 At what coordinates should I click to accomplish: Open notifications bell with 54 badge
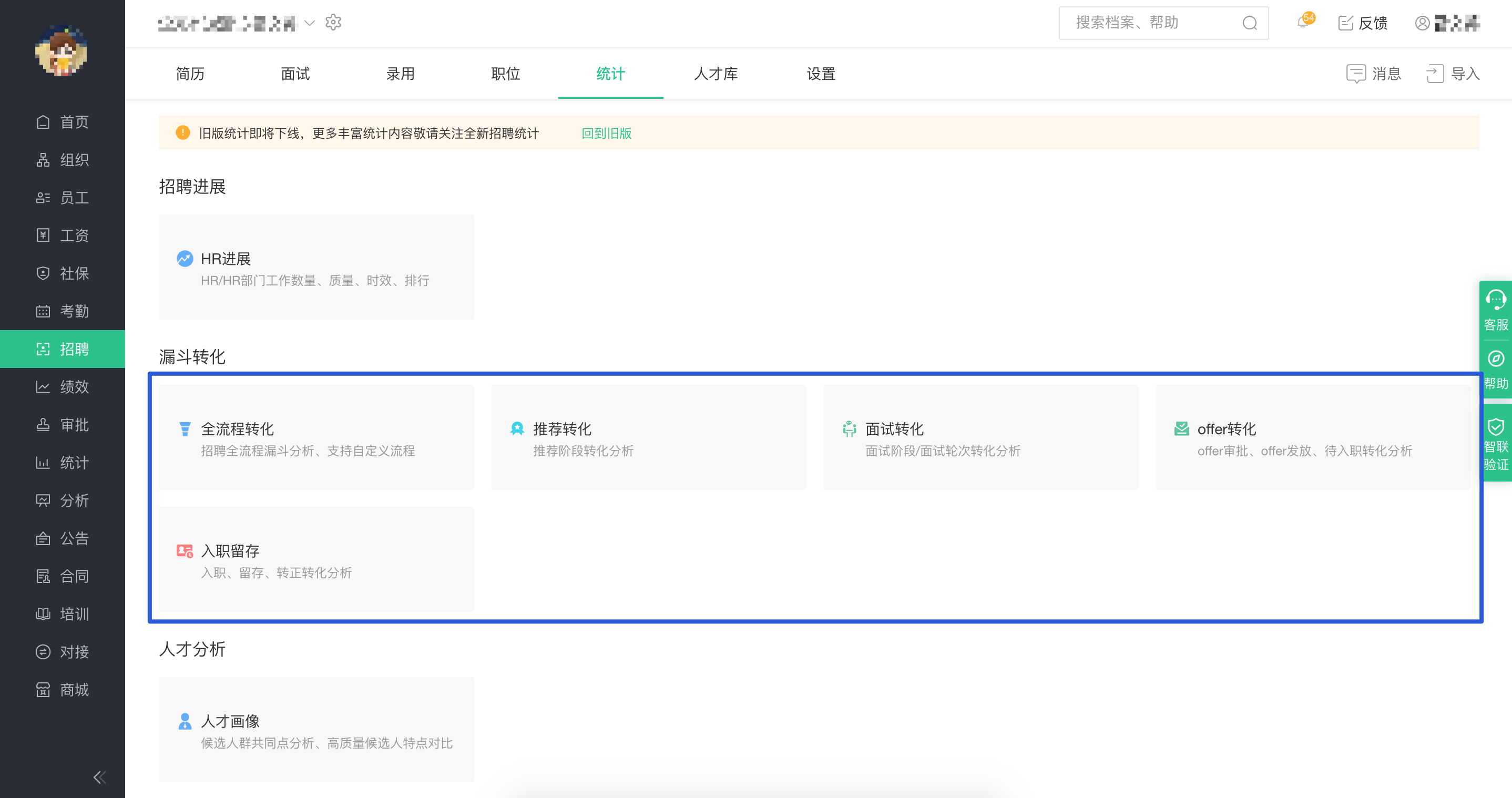1304,22
